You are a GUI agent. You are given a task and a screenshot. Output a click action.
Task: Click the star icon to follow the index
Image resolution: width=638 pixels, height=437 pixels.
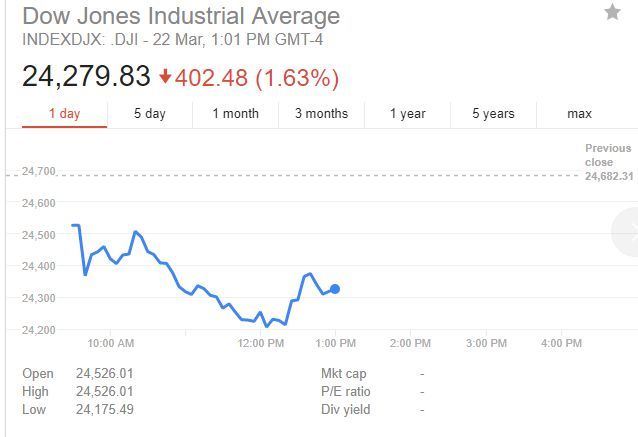click(x=612, y=12)
